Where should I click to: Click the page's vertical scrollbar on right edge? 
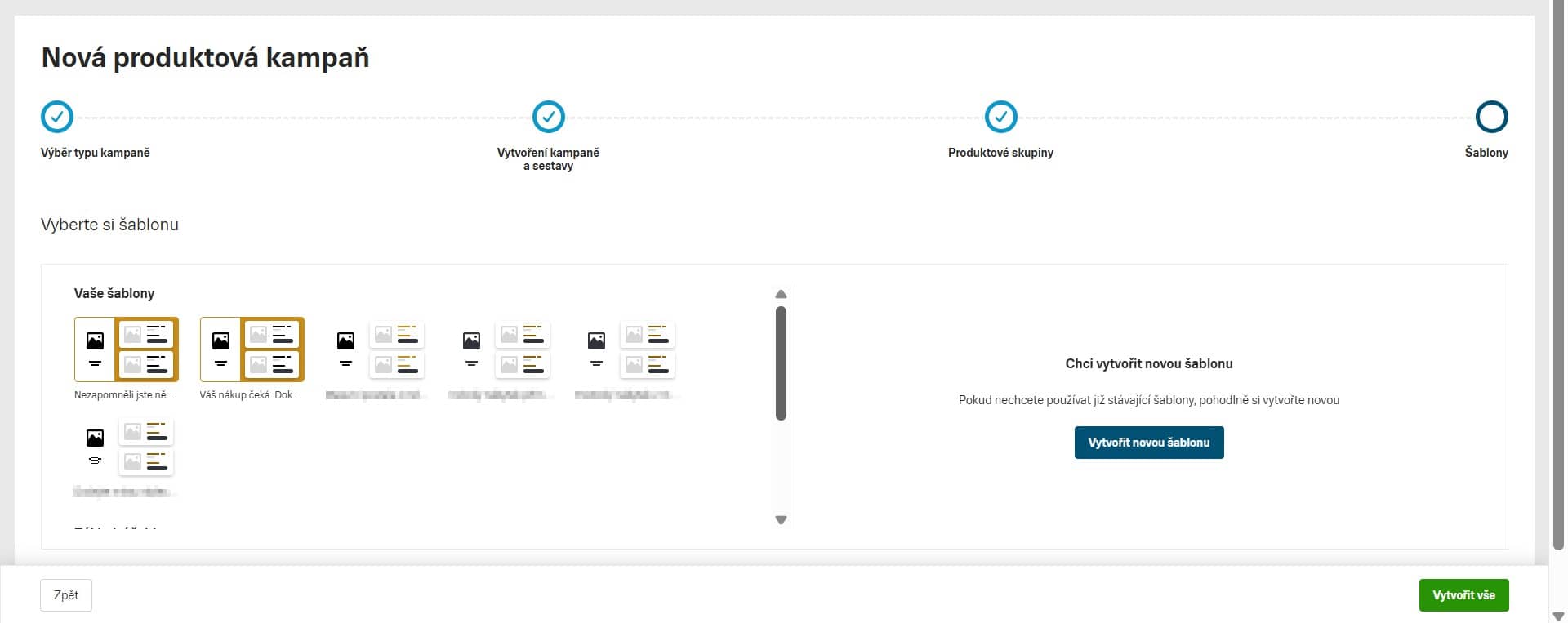pos(1558,278)
